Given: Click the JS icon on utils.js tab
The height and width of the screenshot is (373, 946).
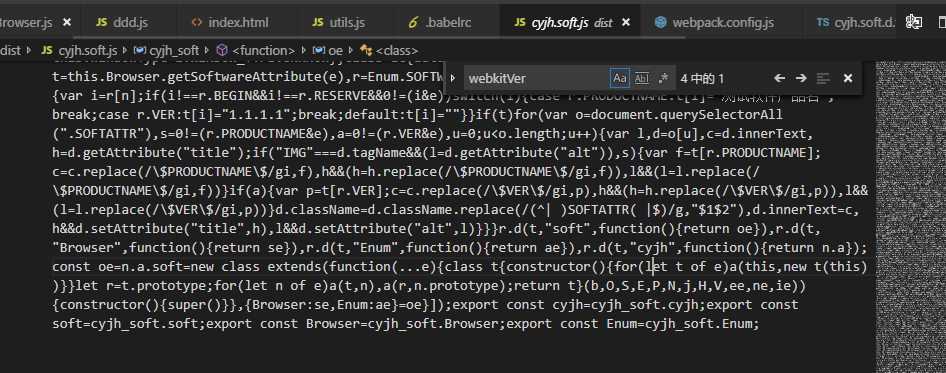Looking at the screenshot, I should [318, 23].
